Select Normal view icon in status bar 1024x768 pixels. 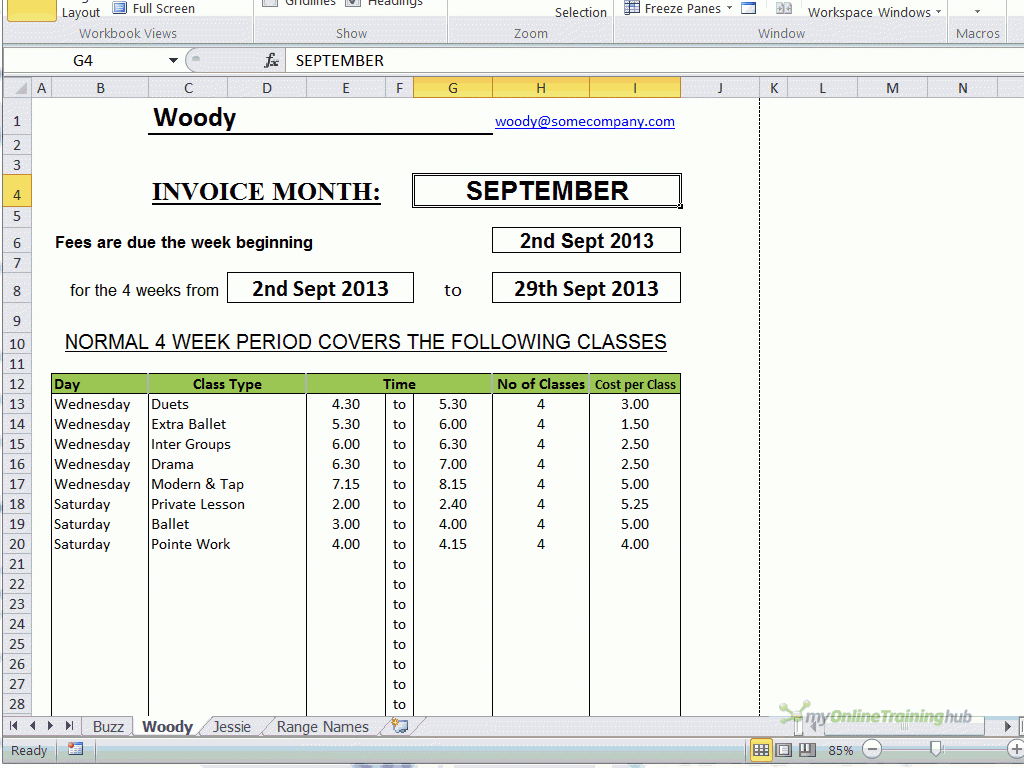[x=761, y=750]
